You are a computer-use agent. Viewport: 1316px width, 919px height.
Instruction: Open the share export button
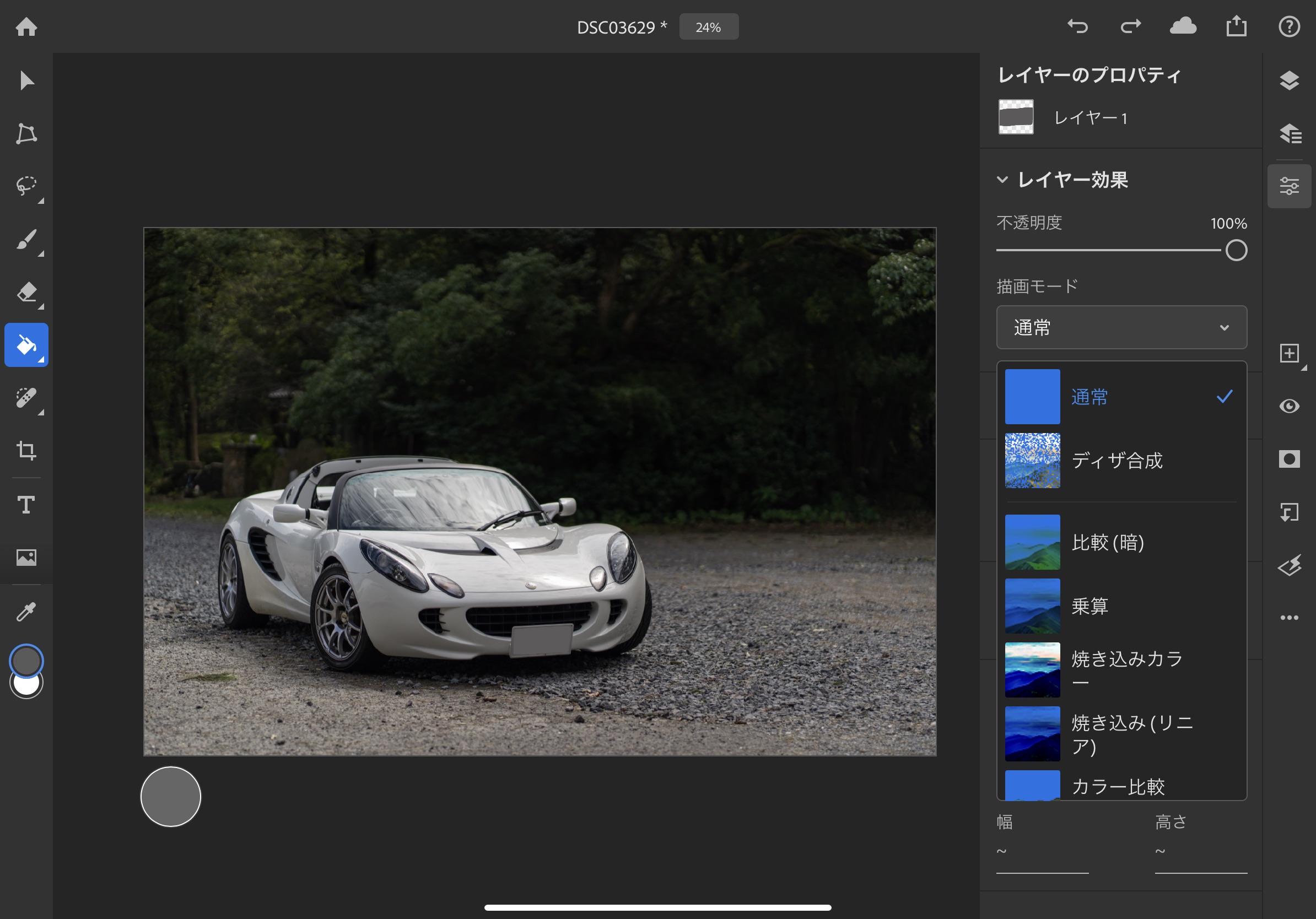click(1236, 26)
